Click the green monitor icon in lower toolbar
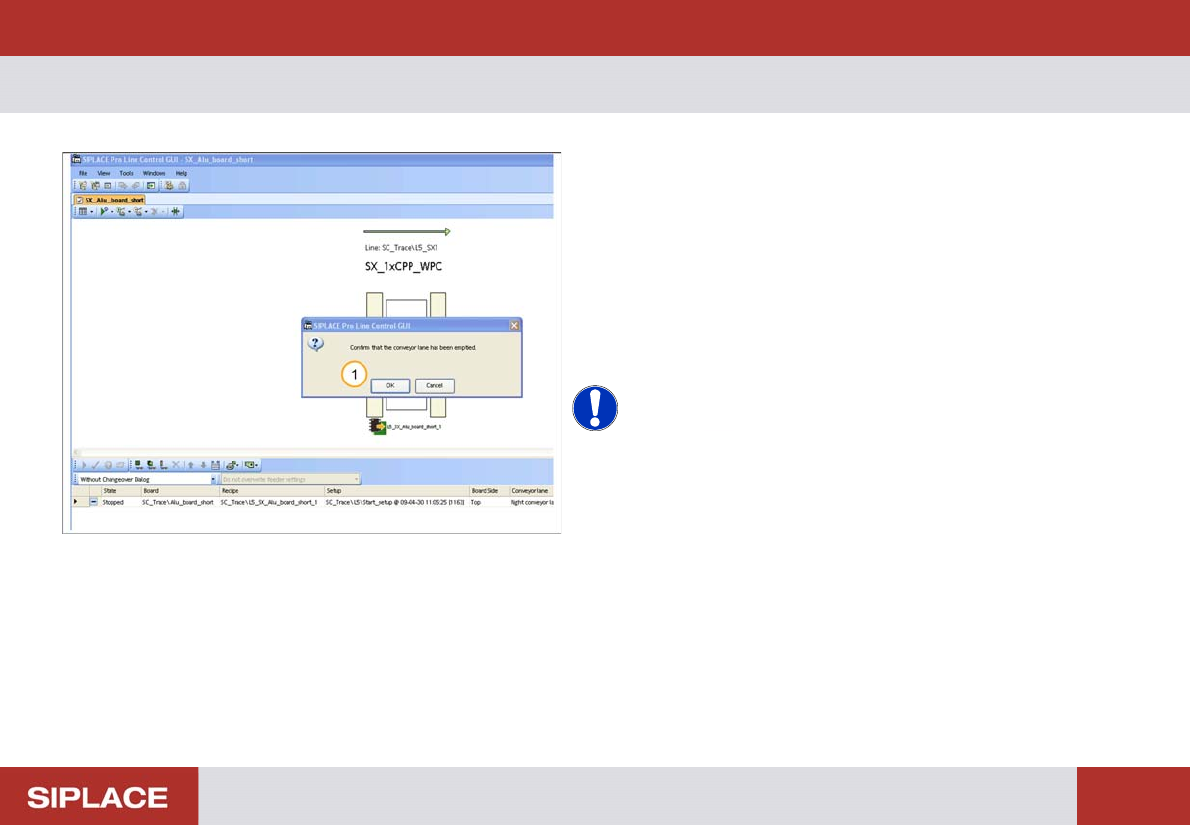Viewport: 1190px width, 825px height. coord(248,465)
